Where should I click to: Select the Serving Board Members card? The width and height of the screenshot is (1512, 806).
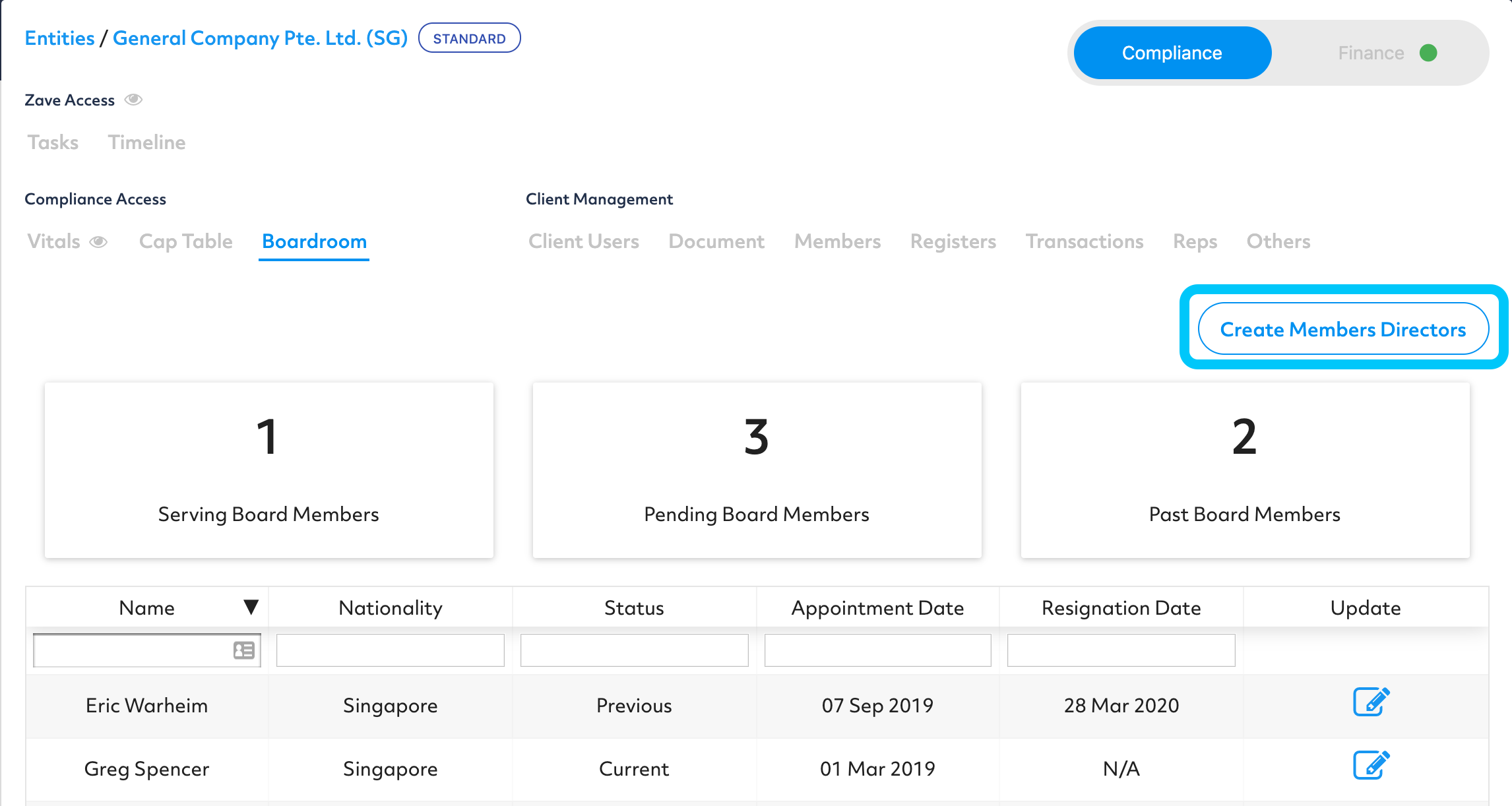pos(269,470)
